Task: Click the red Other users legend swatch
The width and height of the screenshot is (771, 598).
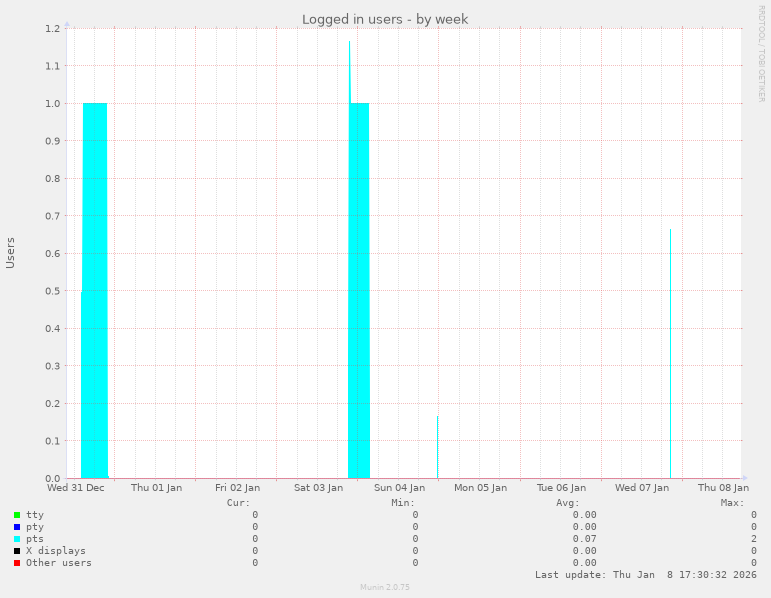Action: tap(17, 563)
